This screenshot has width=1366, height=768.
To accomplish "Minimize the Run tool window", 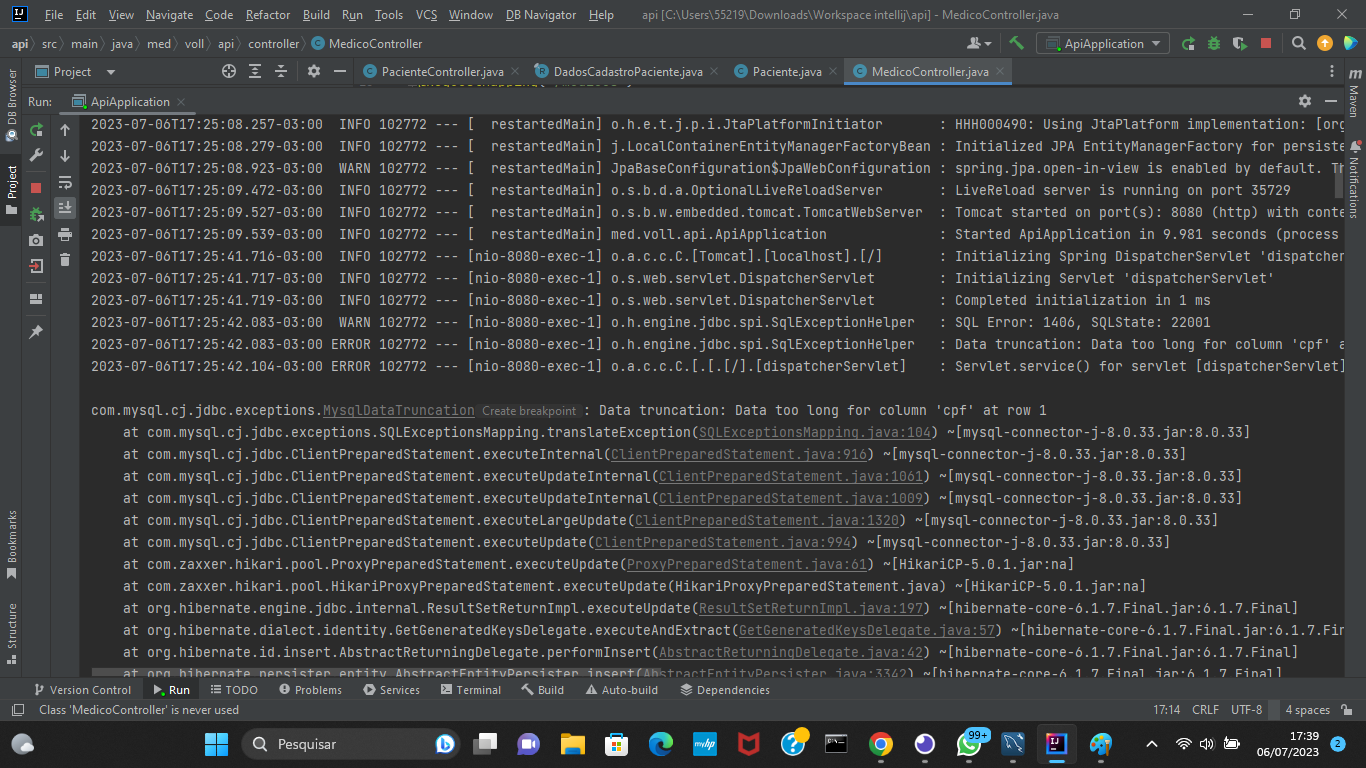I will (x=1331, y=101).
